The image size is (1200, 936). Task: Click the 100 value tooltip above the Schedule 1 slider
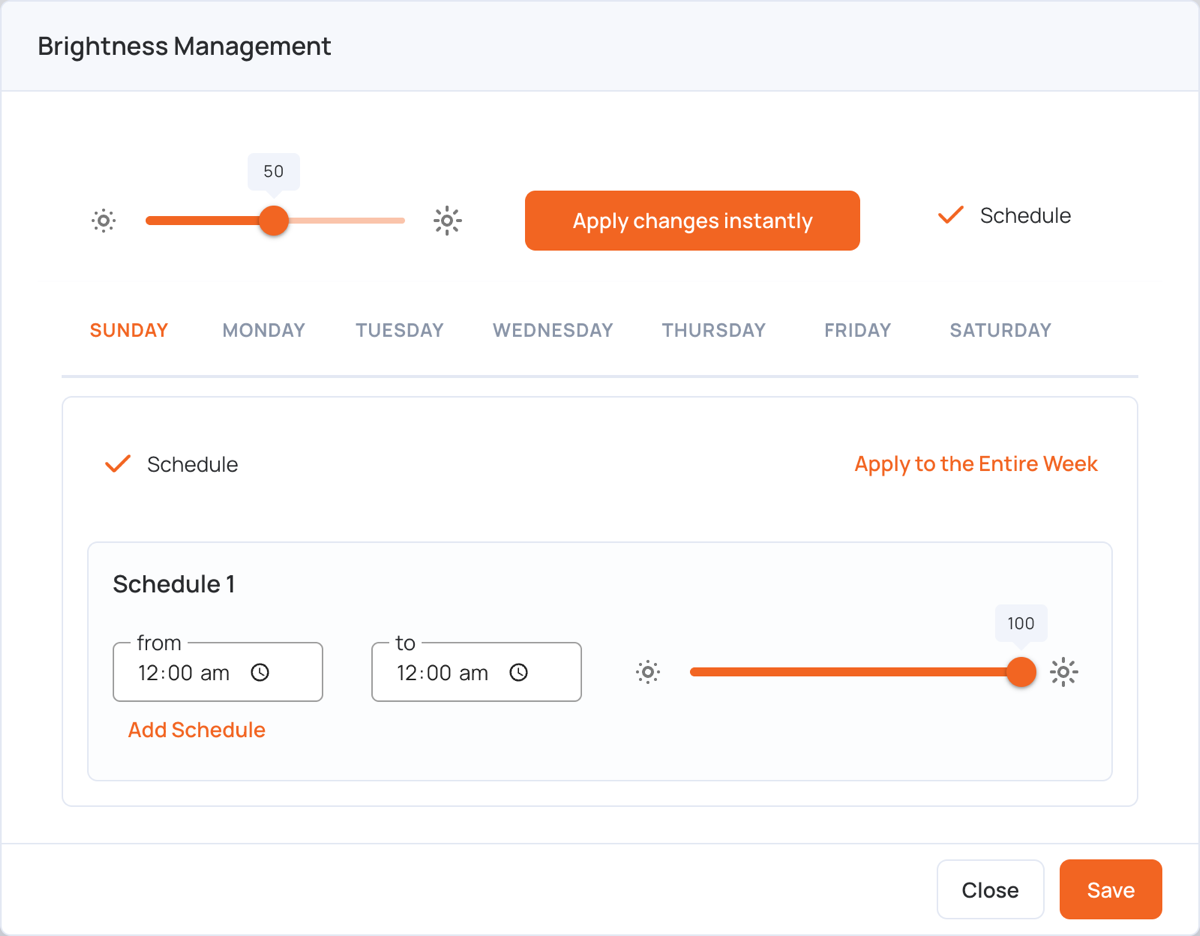tap(1021, 623)
